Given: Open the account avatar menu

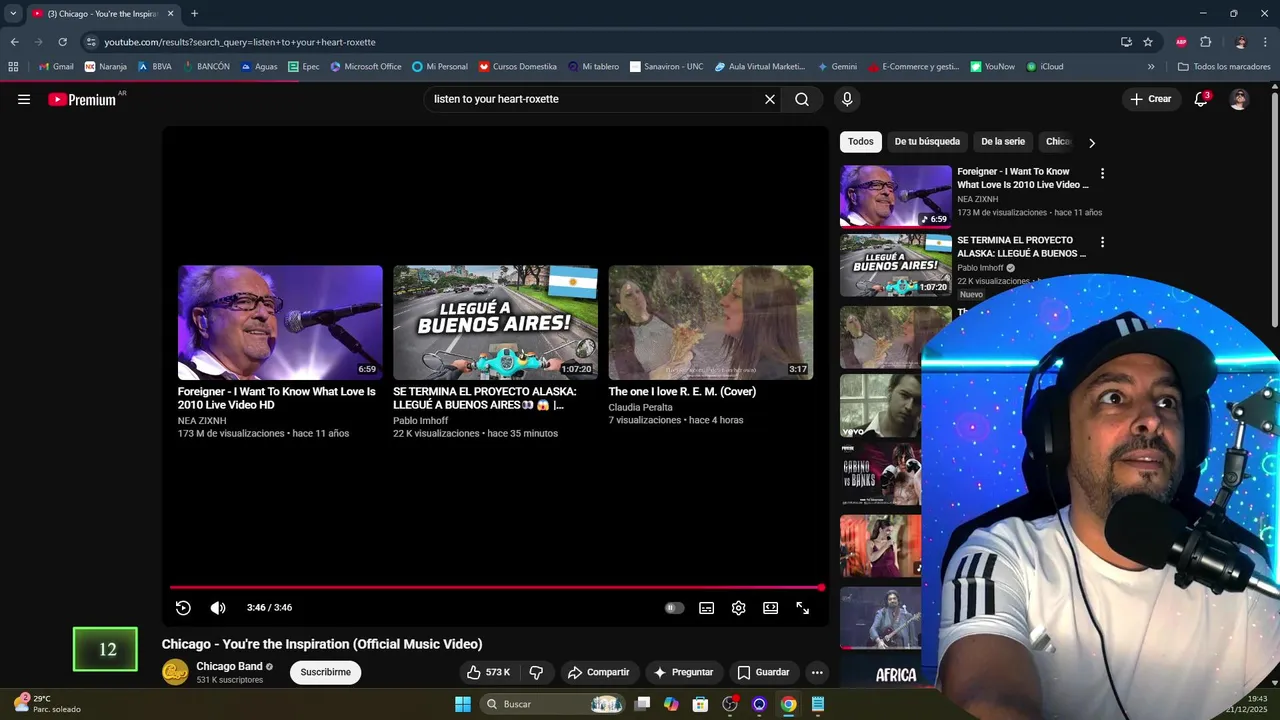Looking at the screenshot, I should pyautogui.click(x=1239, y=99).
